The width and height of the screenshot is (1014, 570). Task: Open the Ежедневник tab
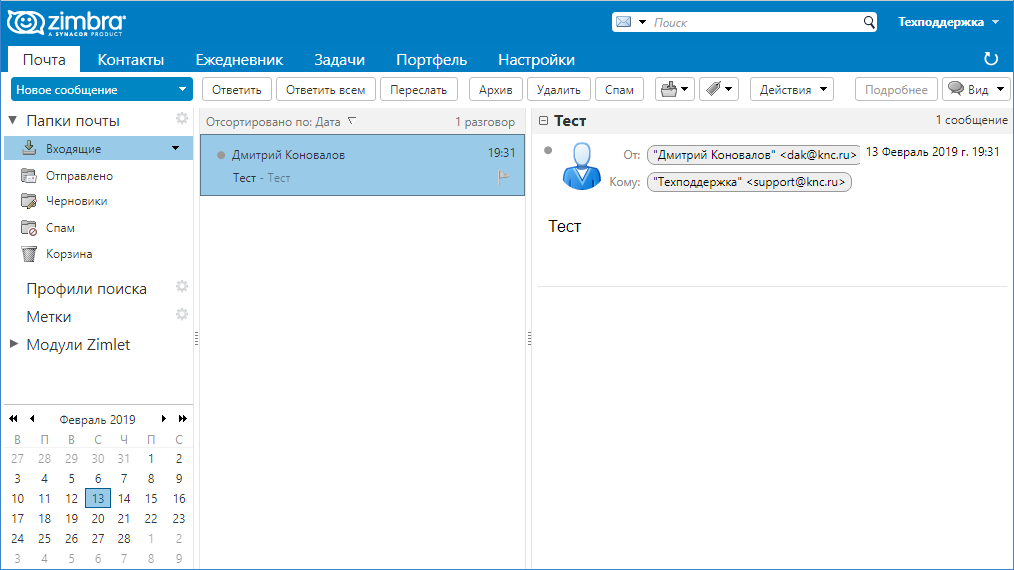(x=239, y=60)
